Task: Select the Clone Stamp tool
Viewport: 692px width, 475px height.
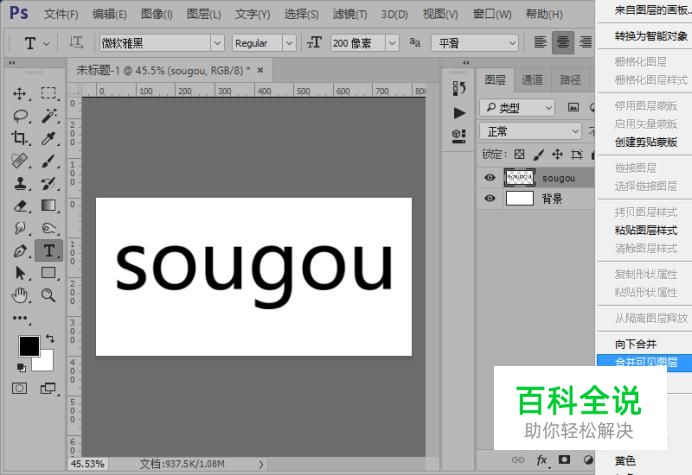Action: coord(20,183)
